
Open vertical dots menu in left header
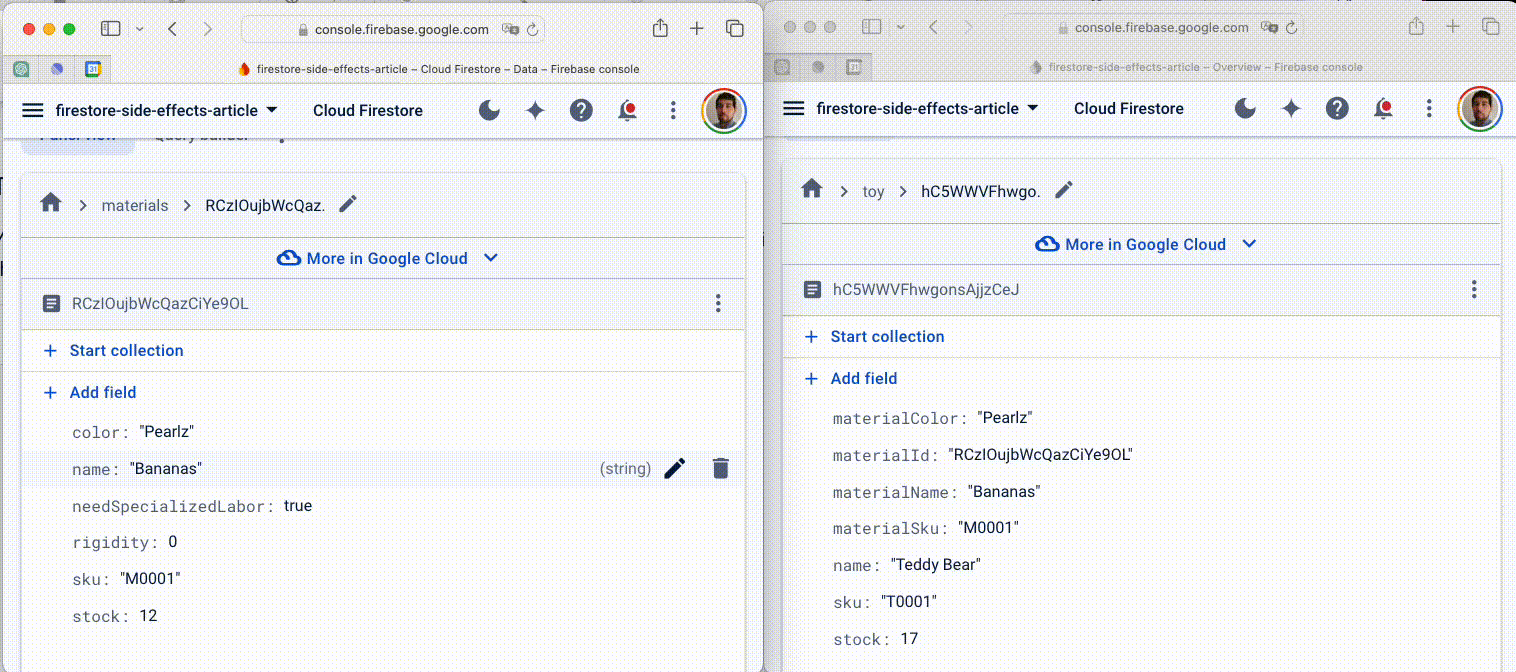[x=673, y=110]
